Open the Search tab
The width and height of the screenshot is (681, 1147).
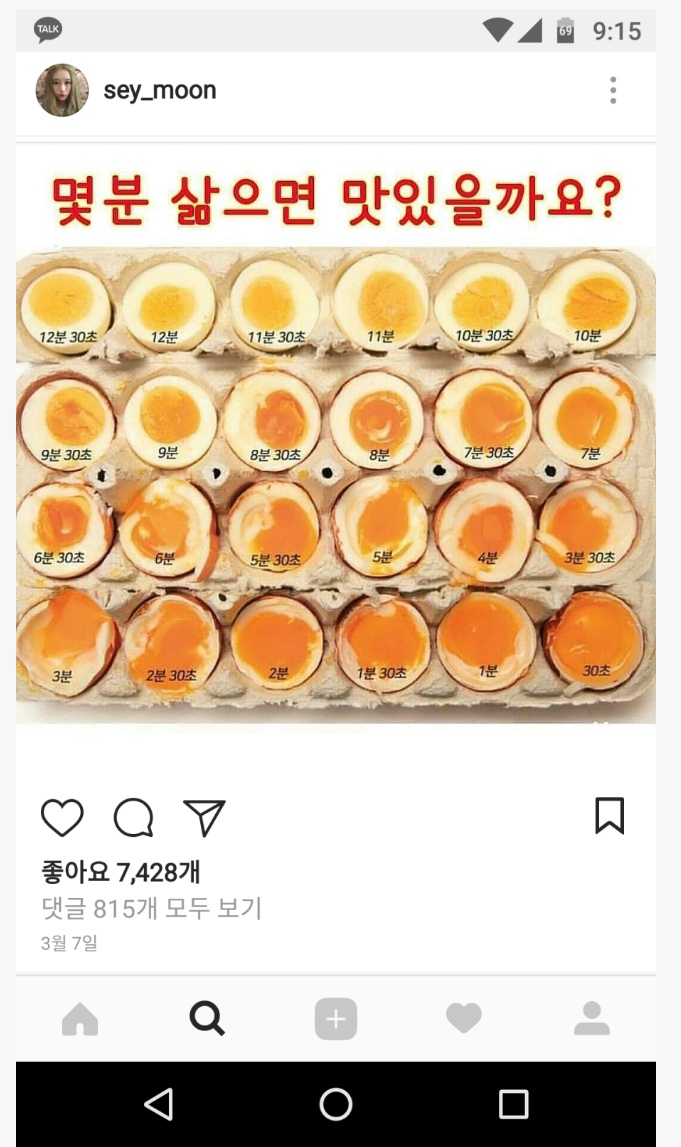(x=207, y=1018)
